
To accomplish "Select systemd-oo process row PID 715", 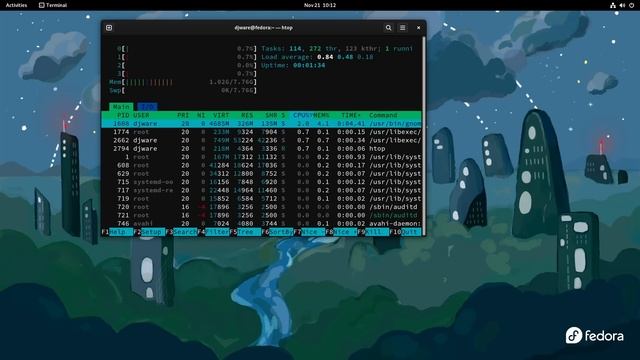I will point(261,182).
